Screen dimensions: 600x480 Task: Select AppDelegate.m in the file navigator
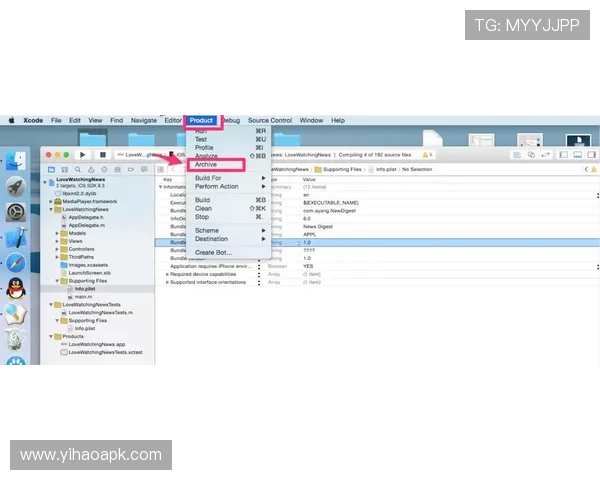pyautogui.click(x=85, y=225)
